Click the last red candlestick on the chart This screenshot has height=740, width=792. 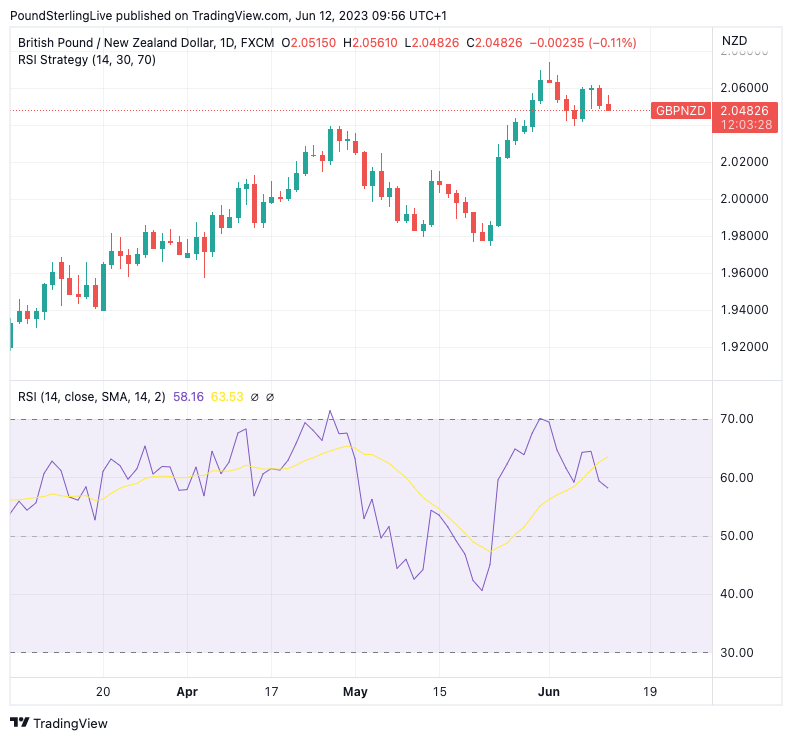coord(608,104)
